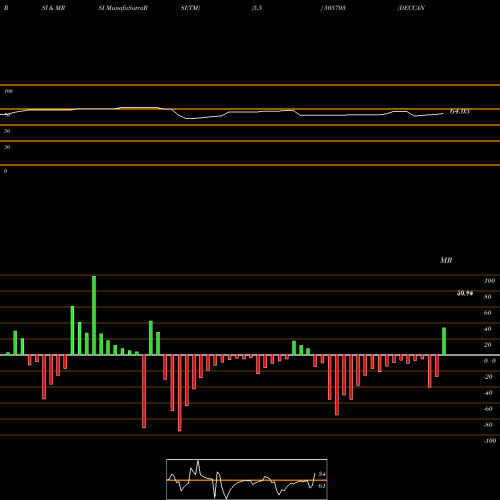Click the tallest green MR histogram bar

94,315
